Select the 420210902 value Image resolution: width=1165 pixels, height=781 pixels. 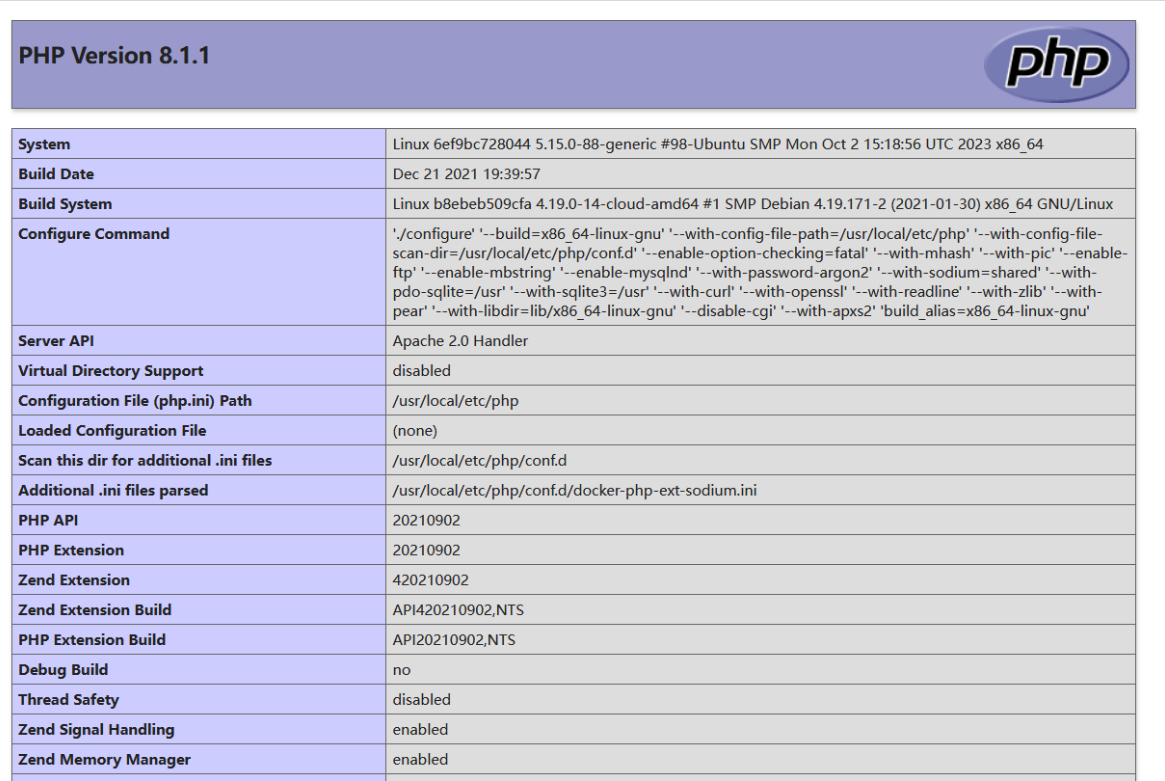431,580
